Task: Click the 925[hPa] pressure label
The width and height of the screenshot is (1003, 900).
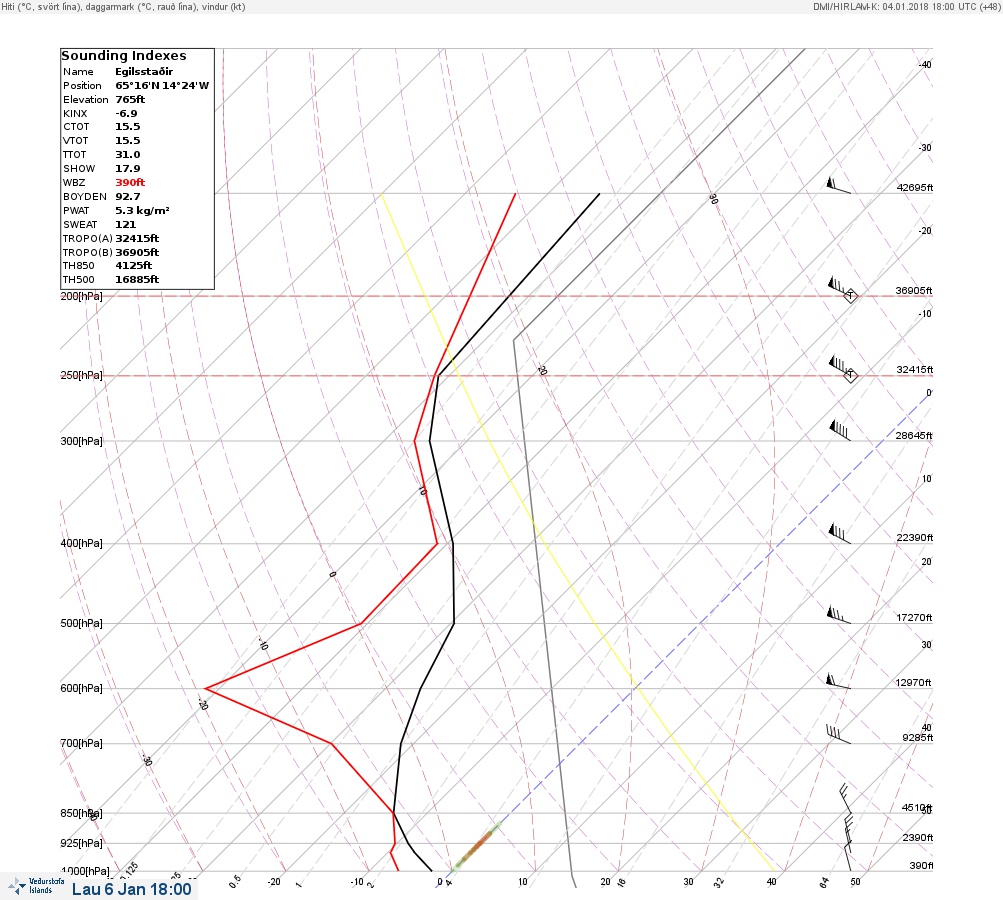Action: coord(81,844)
